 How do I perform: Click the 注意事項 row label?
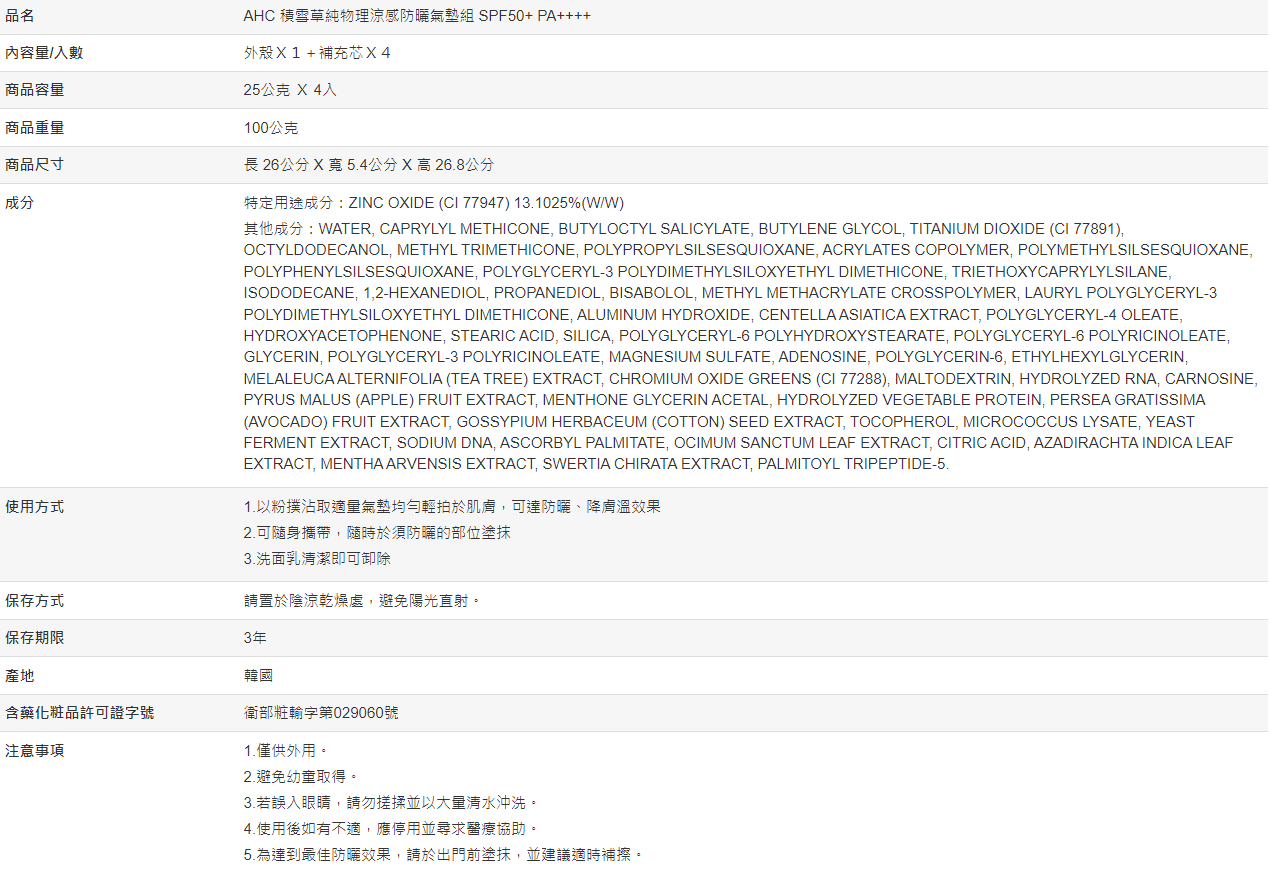(35, 750)
